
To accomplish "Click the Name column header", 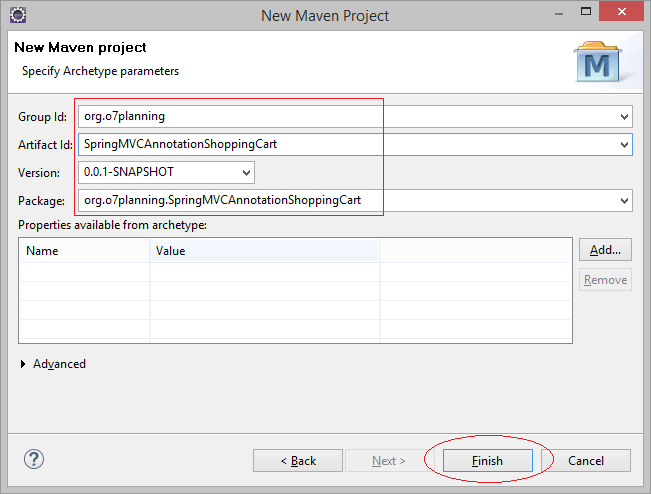I will point(85,251).
